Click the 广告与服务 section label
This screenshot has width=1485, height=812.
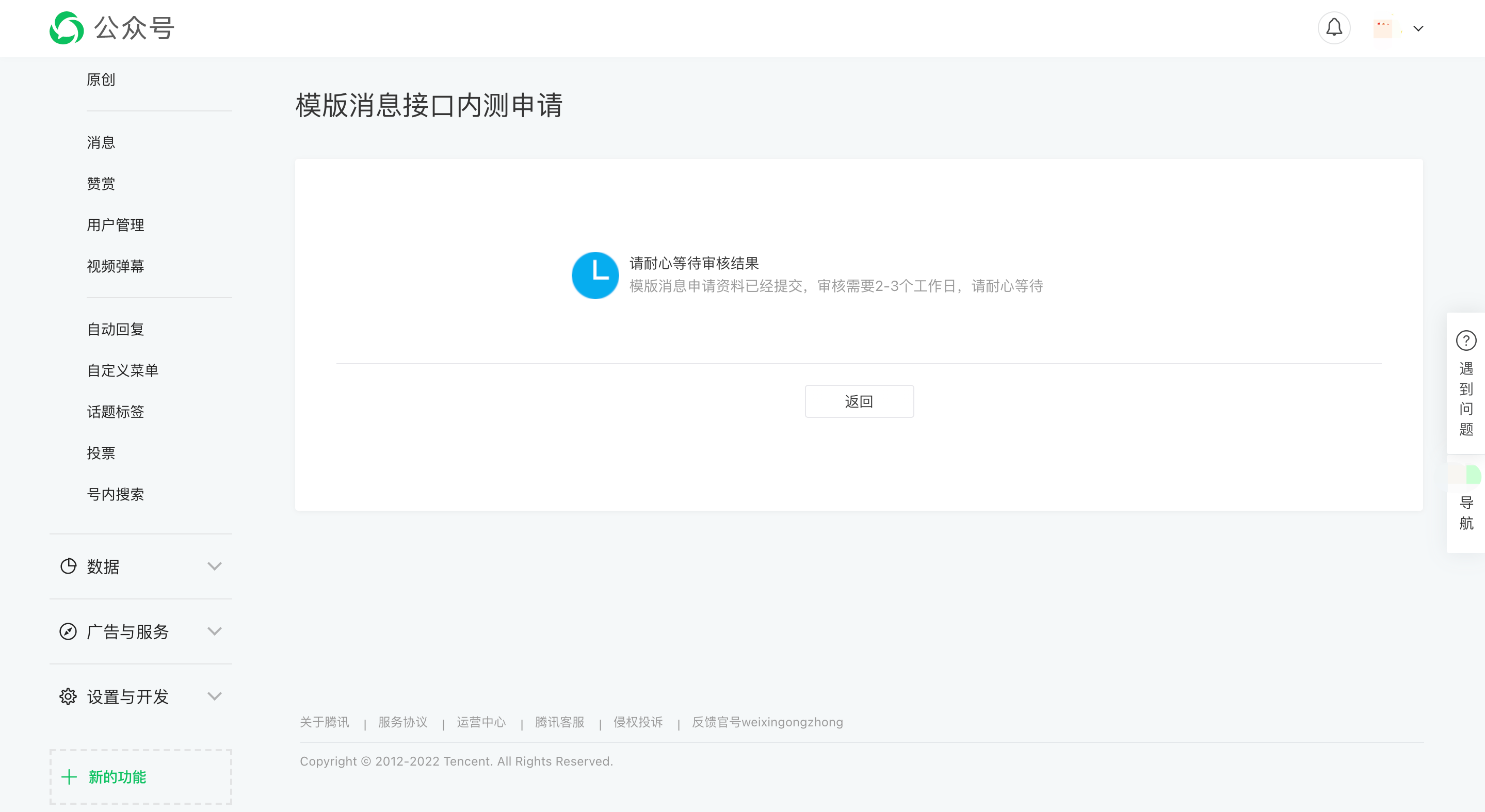[x=127, y=631]
